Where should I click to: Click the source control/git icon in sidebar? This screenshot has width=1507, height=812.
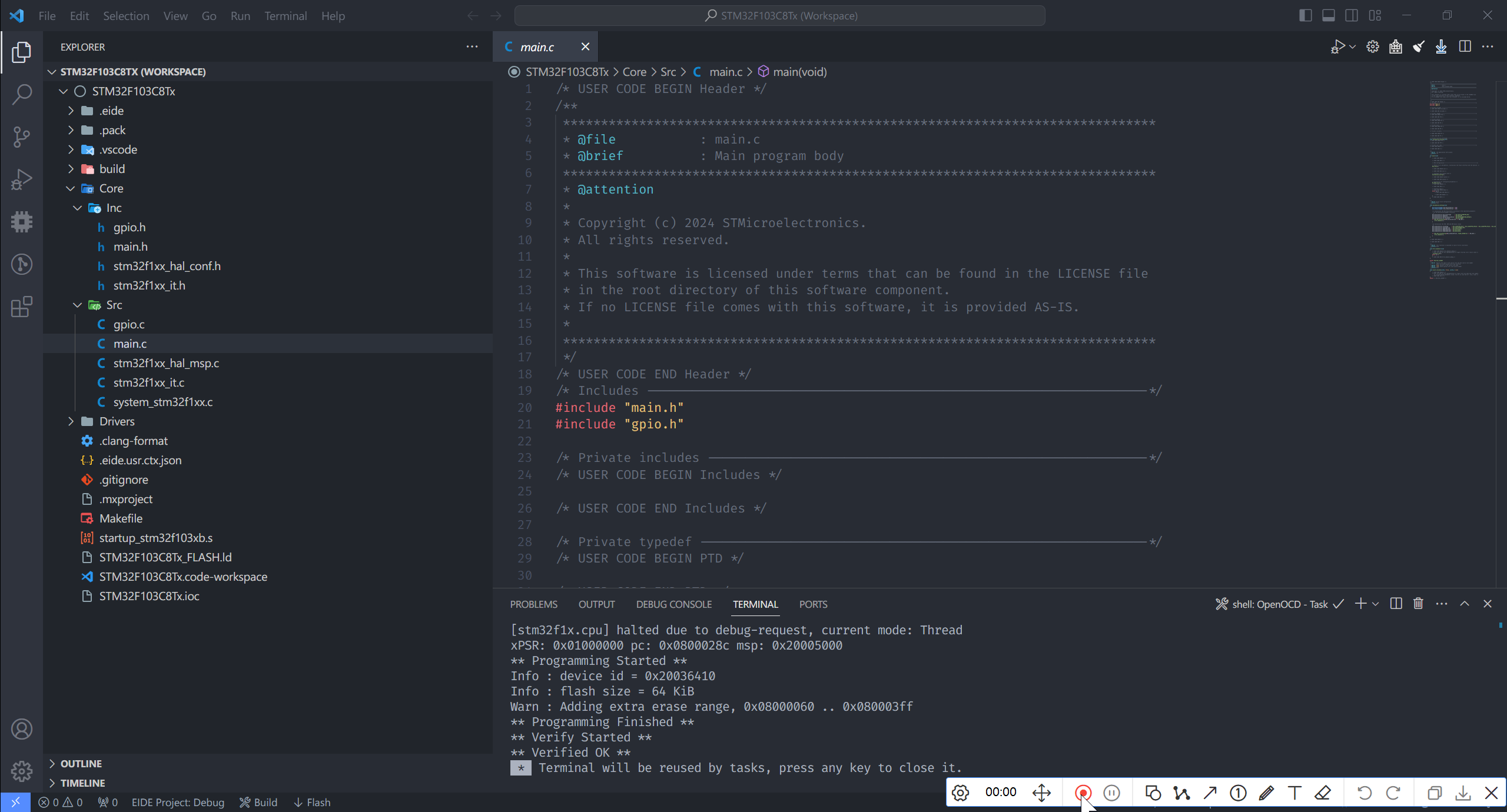point(21,135)
